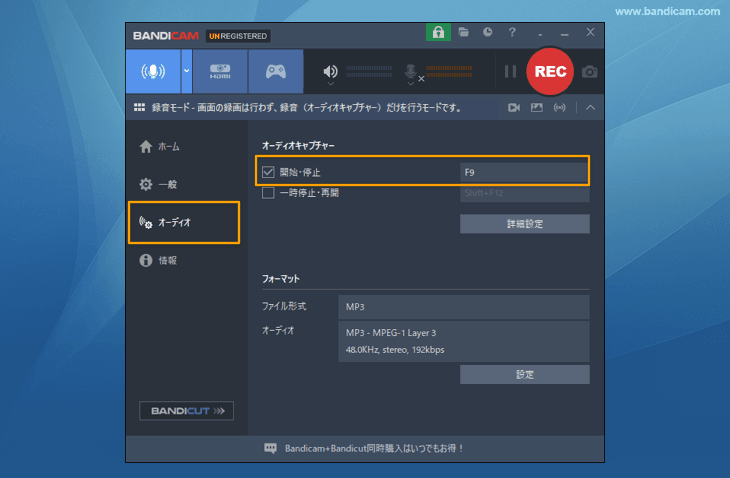The height and width of the screenshot is (478, 730).
Task: Click the pause recording button
Action: tap(510, 71)
